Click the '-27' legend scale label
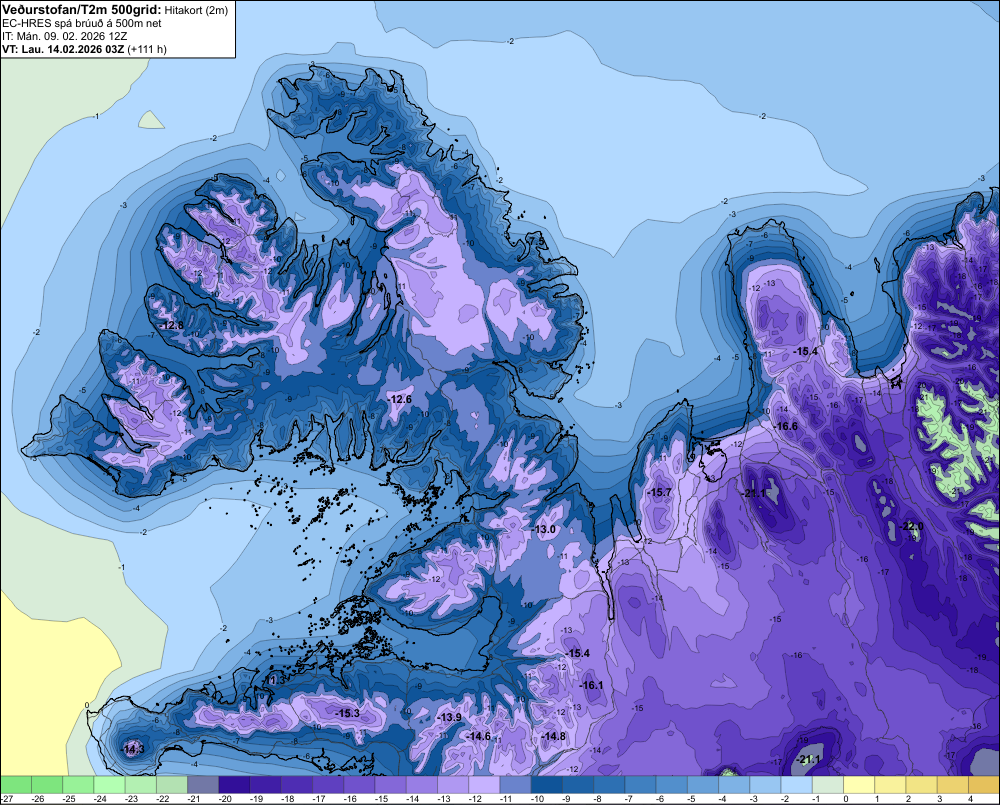The height and width of the screenshot is (805, 1000). (7, 799)
